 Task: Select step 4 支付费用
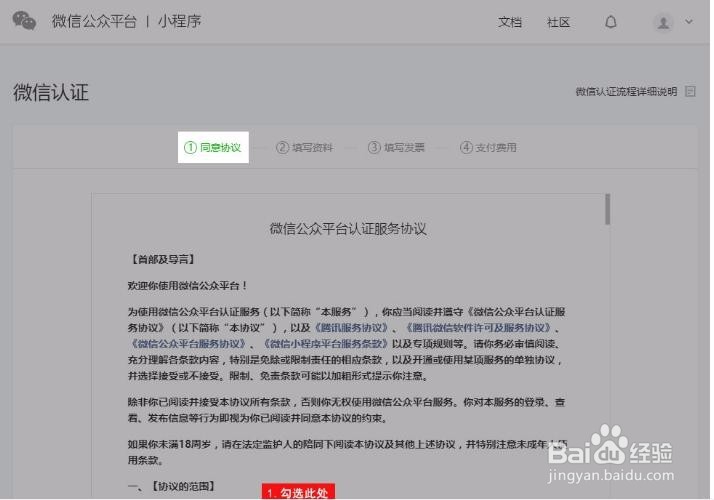(x=488, y=147)
